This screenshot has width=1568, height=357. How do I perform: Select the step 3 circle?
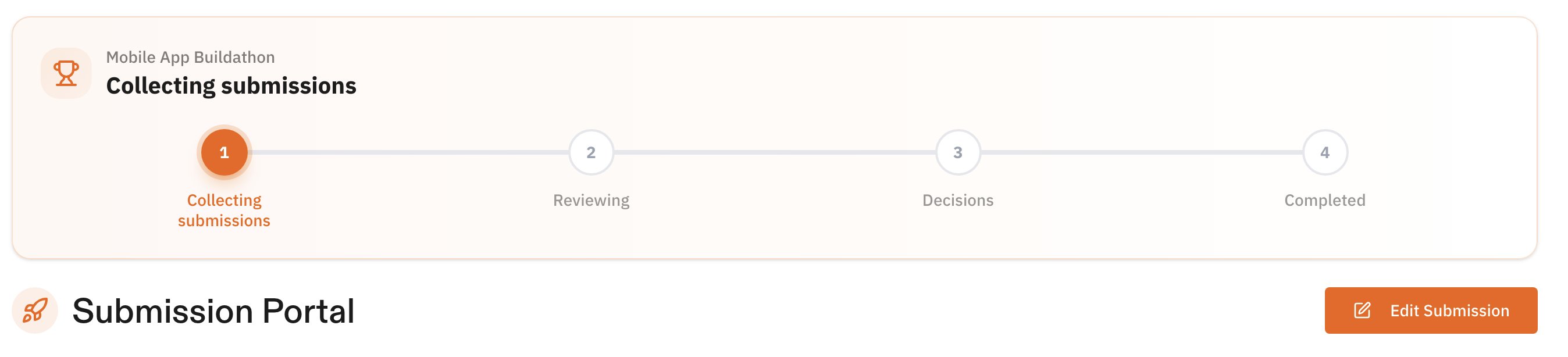[x=957, y=153]
